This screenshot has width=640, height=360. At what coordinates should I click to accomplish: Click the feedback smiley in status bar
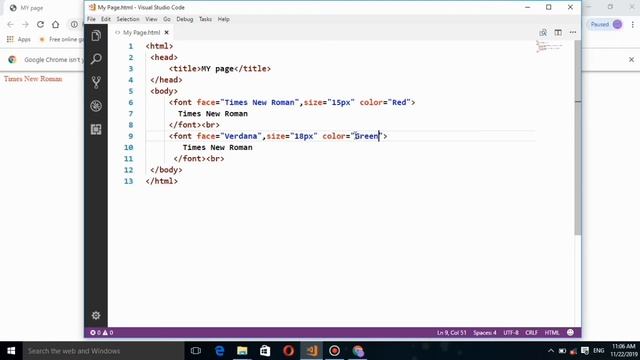click(x=570, y=333)
